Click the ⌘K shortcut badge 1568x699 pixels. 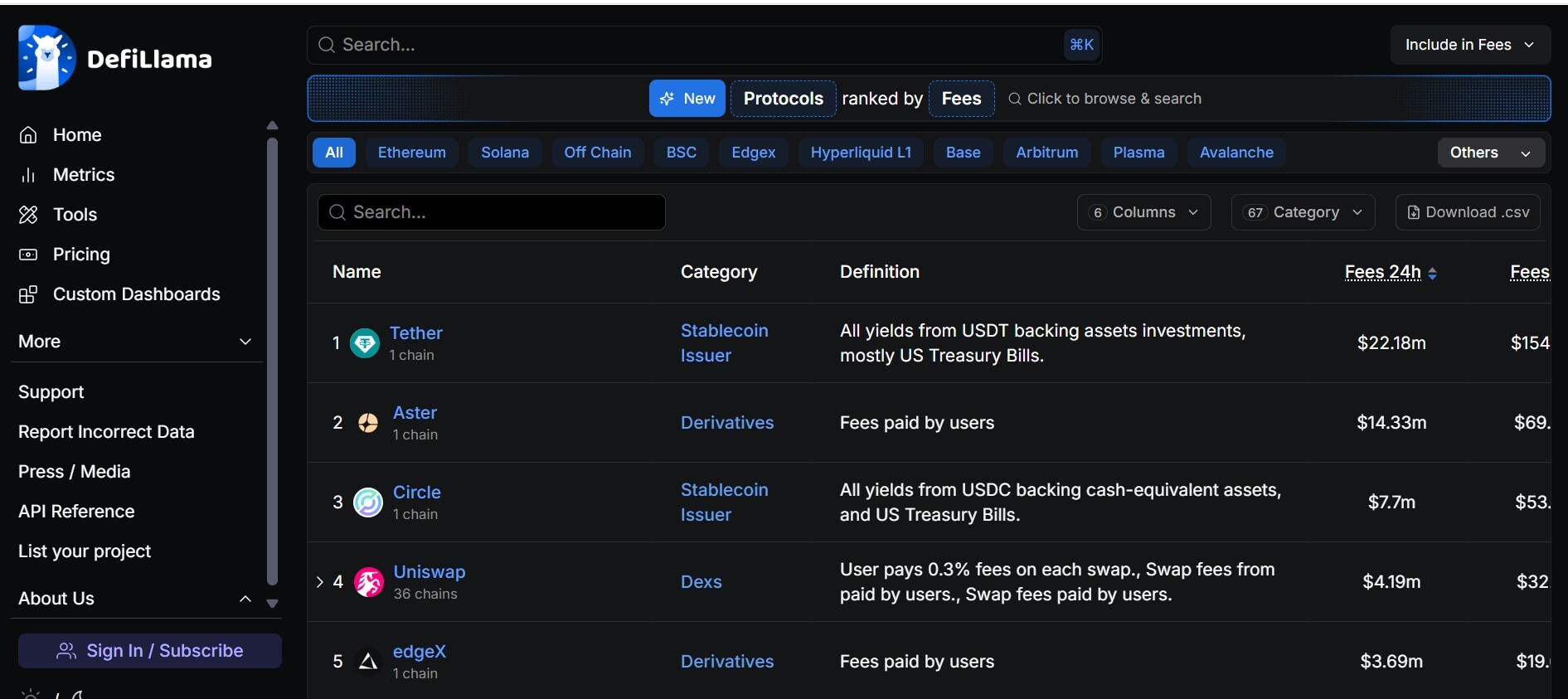tap(1081, 45)
